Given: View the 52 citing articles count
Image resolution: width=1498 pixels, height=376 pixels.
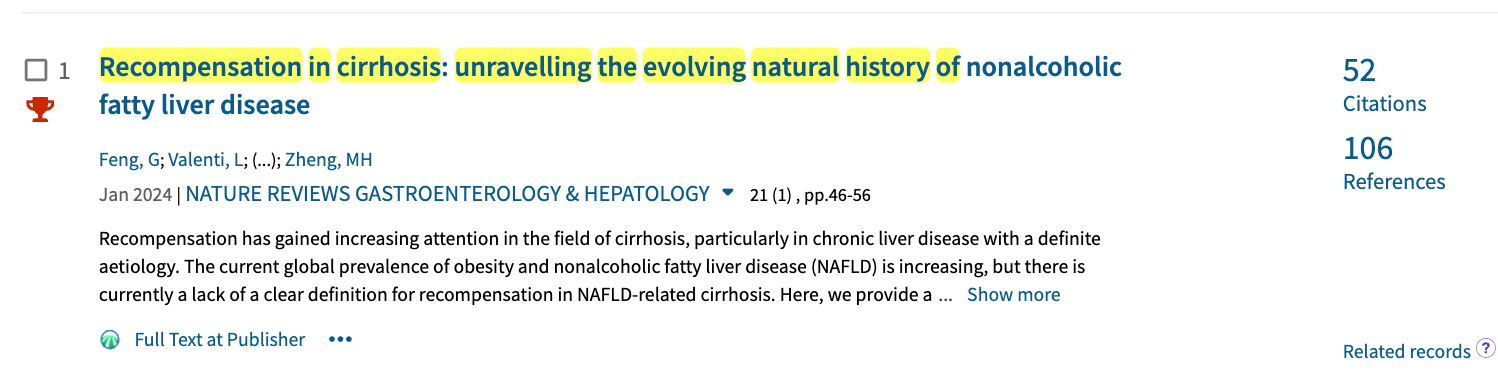Looking at the screenshot, I should click(x=1359, y=71).
